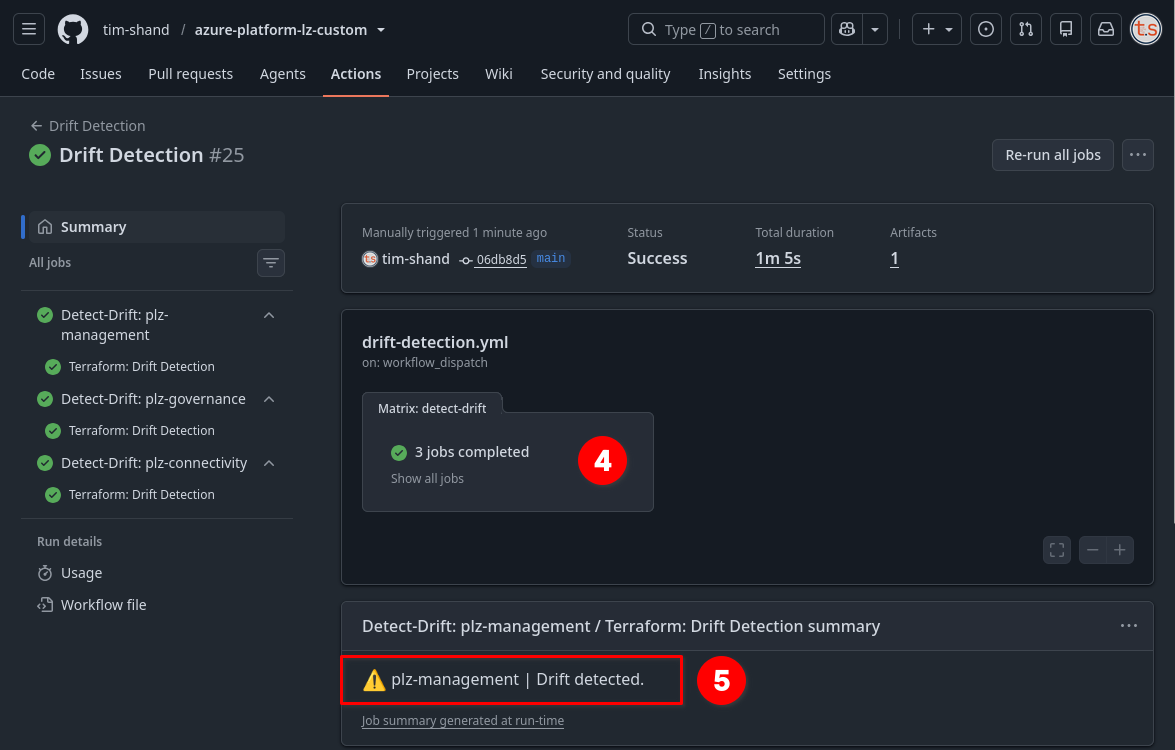The image size is (1175, 750).
Task: Open Security and quality tab
Action: 605,74
